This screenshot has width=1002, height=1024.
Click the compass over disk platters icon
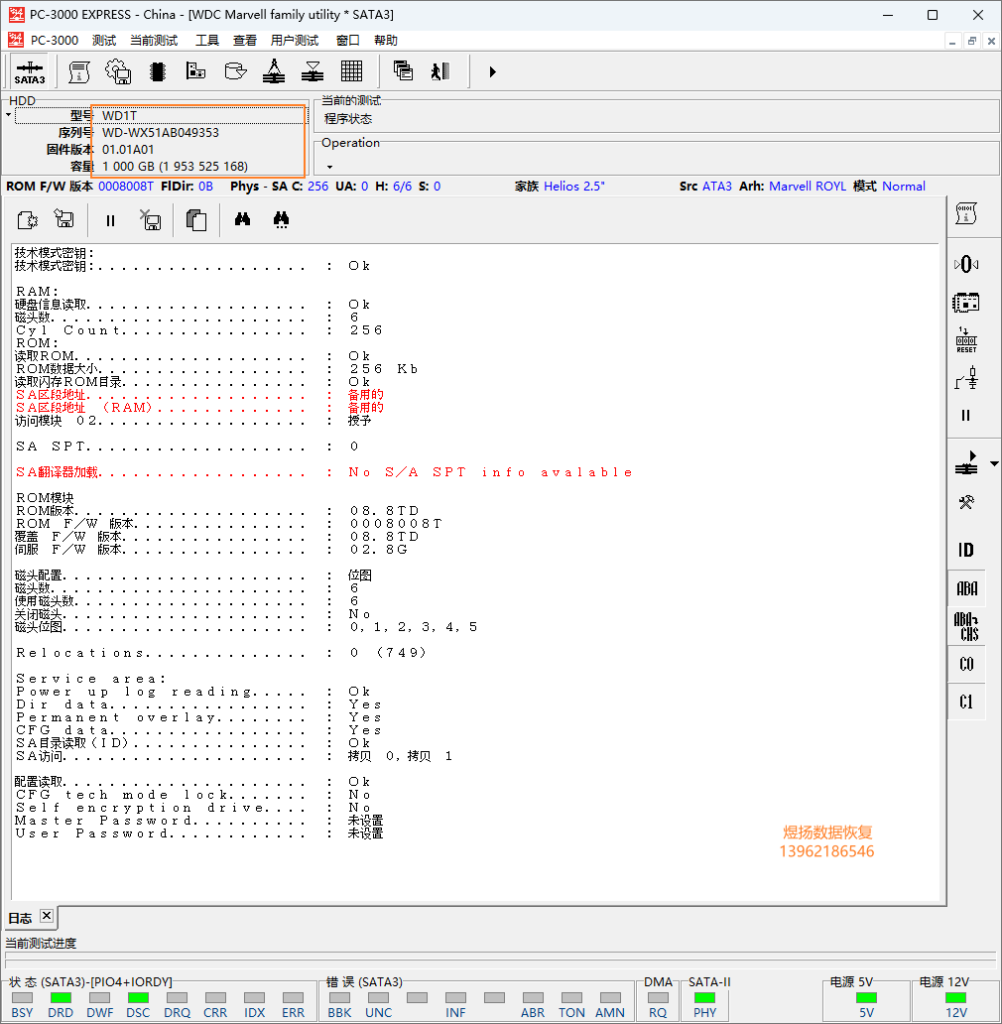(x=274, y=71)
